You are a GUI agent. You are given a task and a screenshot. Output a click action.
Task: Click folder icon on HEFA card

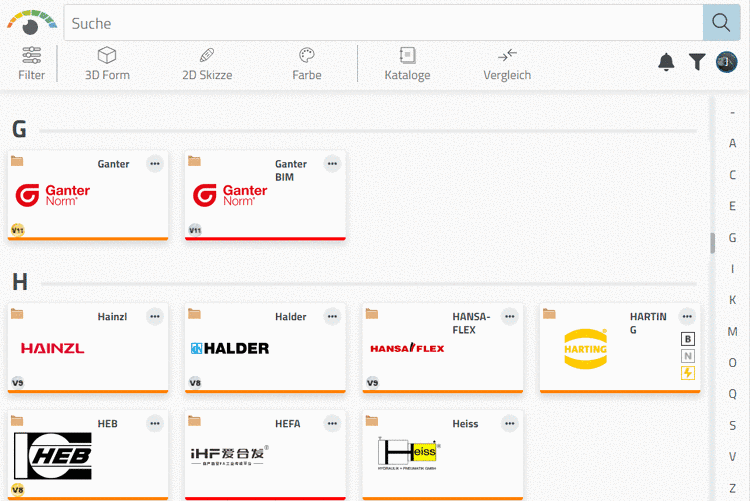194,421
